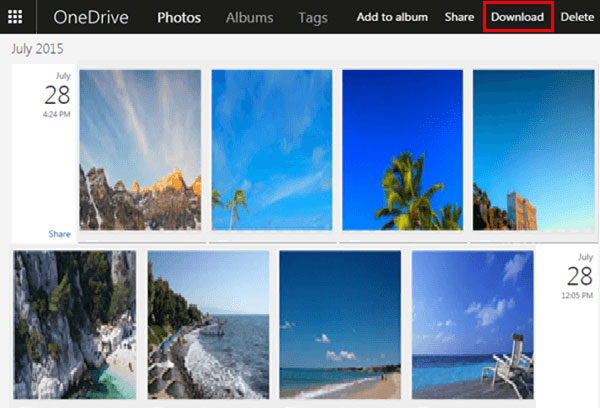Screen dimensions: 600x408
Task: Switch to the Albums tab
Action: (x=249, y=17)
